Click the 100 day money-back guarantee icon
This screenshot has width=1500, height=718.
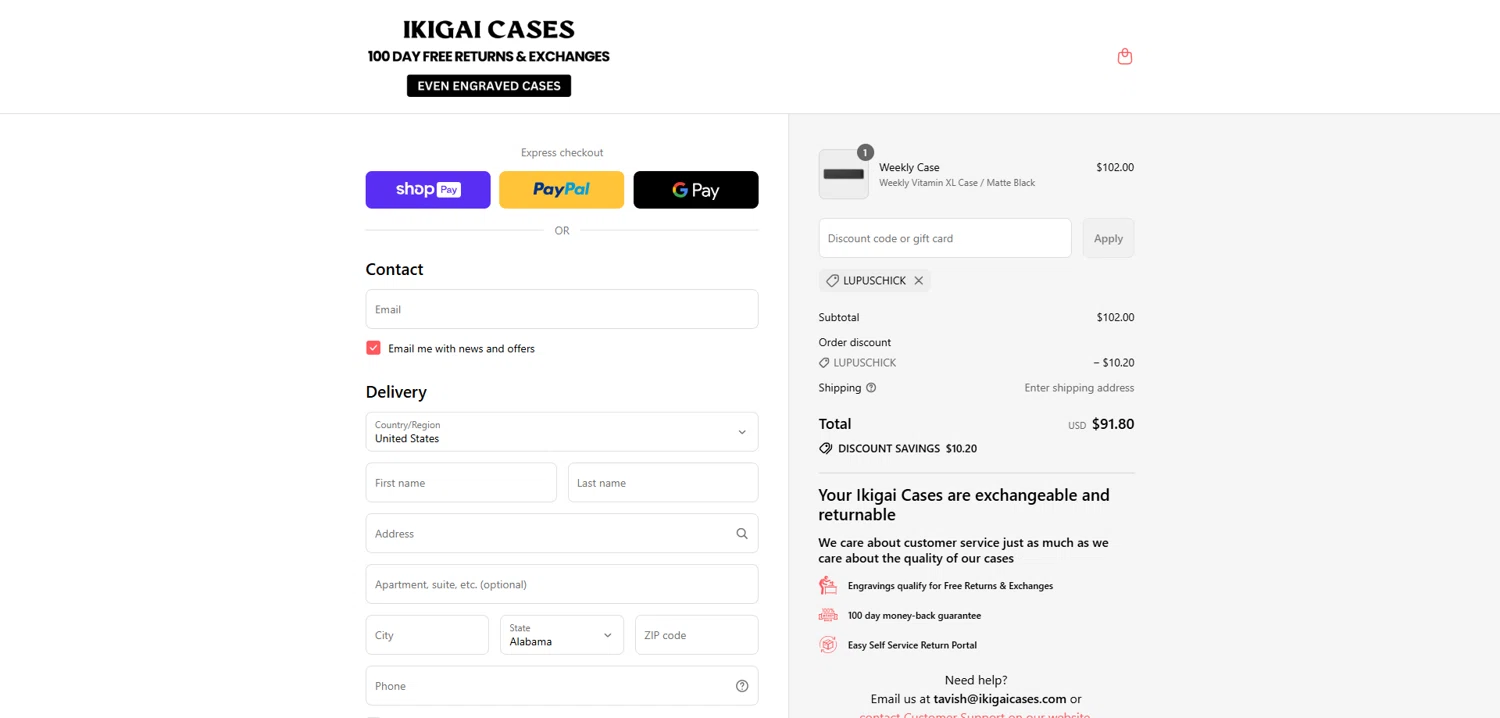point(828,616)
